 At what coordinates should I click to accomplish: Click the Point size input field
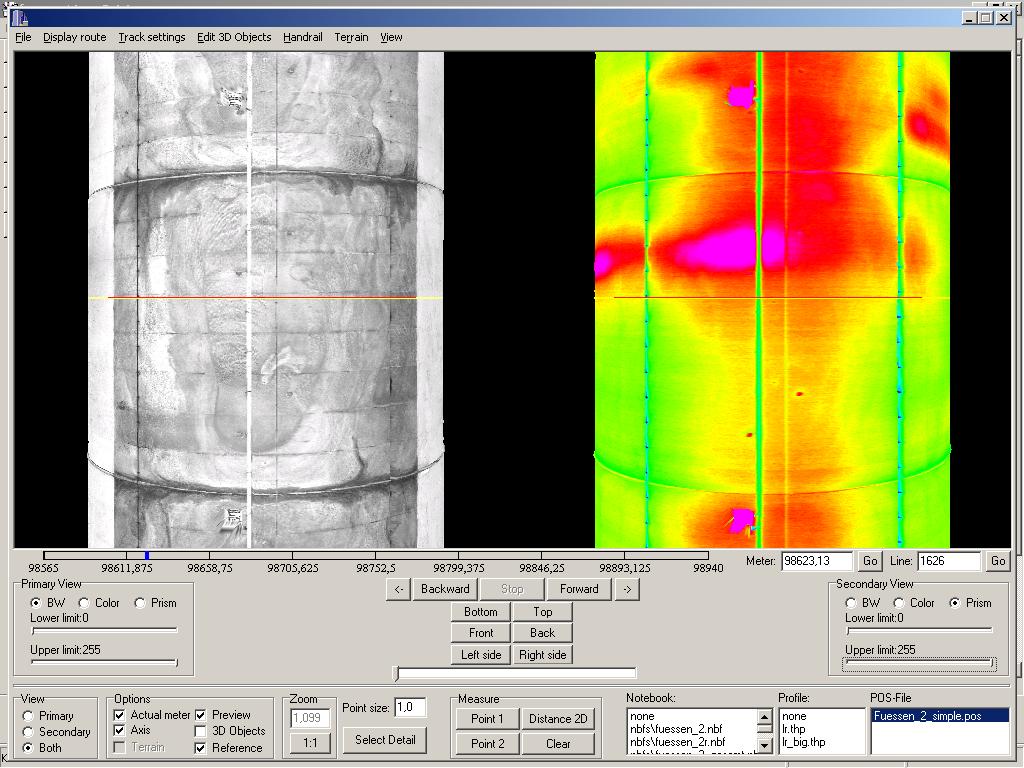point(410,707)
